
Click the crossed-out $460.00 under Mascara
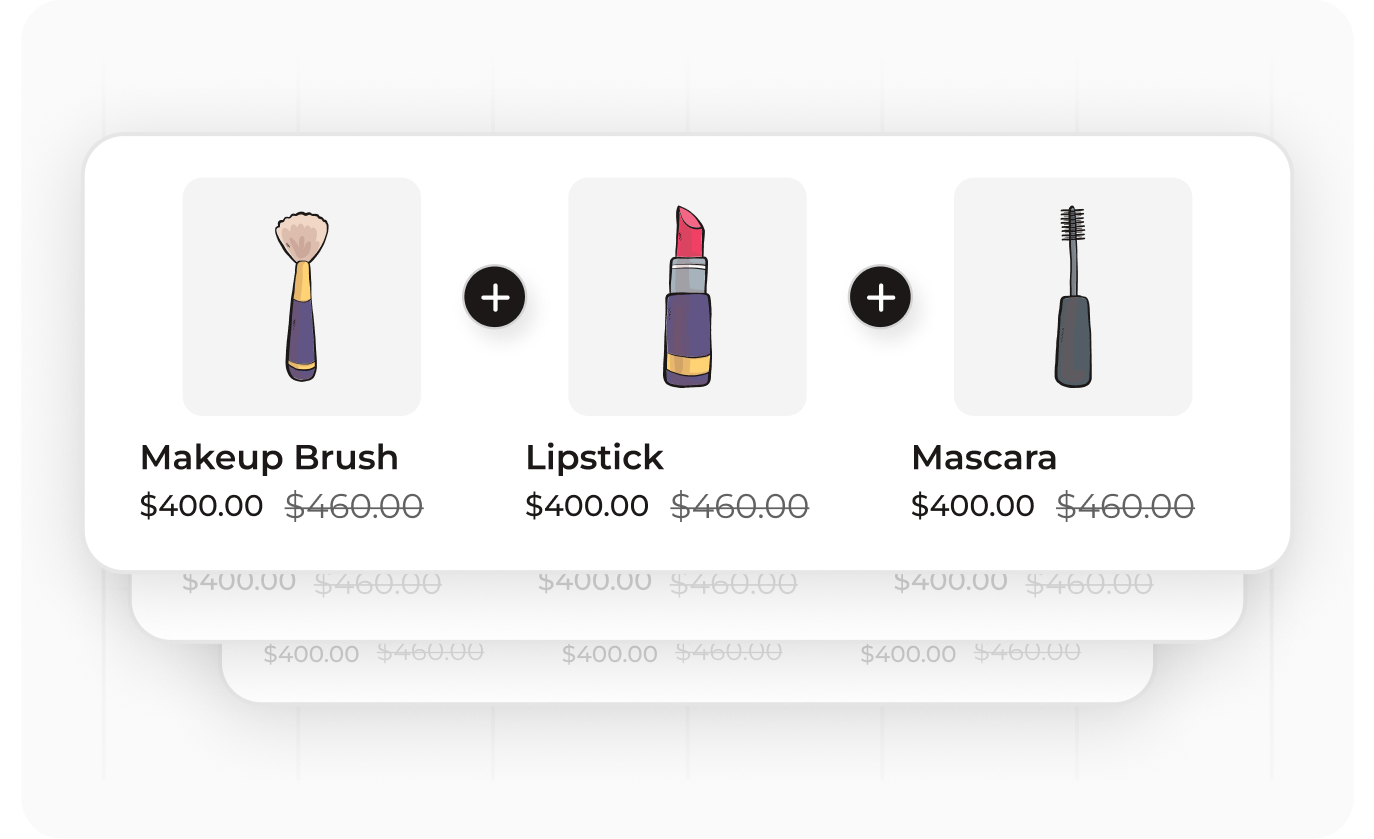coord(1125,506)
